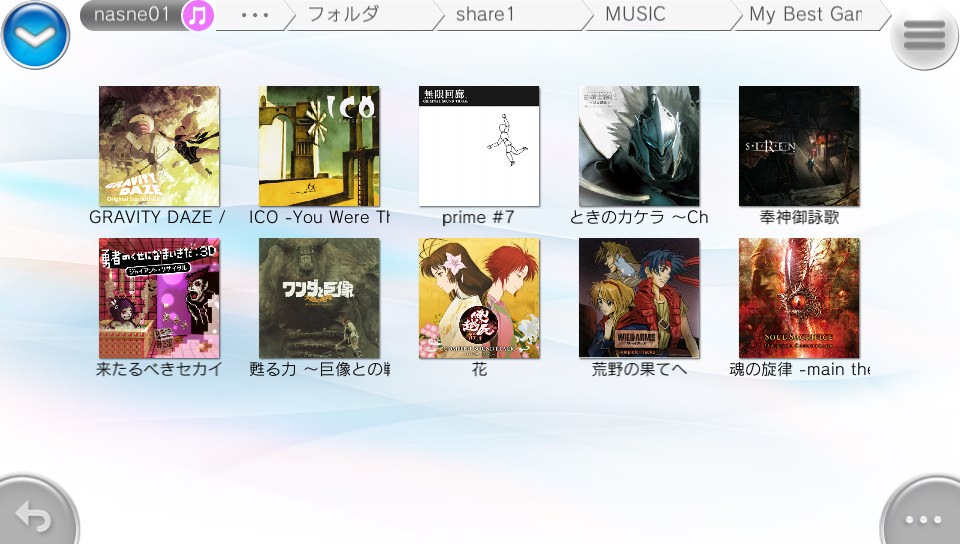
Task: Click the '花' title text
Action: point(479,369)
